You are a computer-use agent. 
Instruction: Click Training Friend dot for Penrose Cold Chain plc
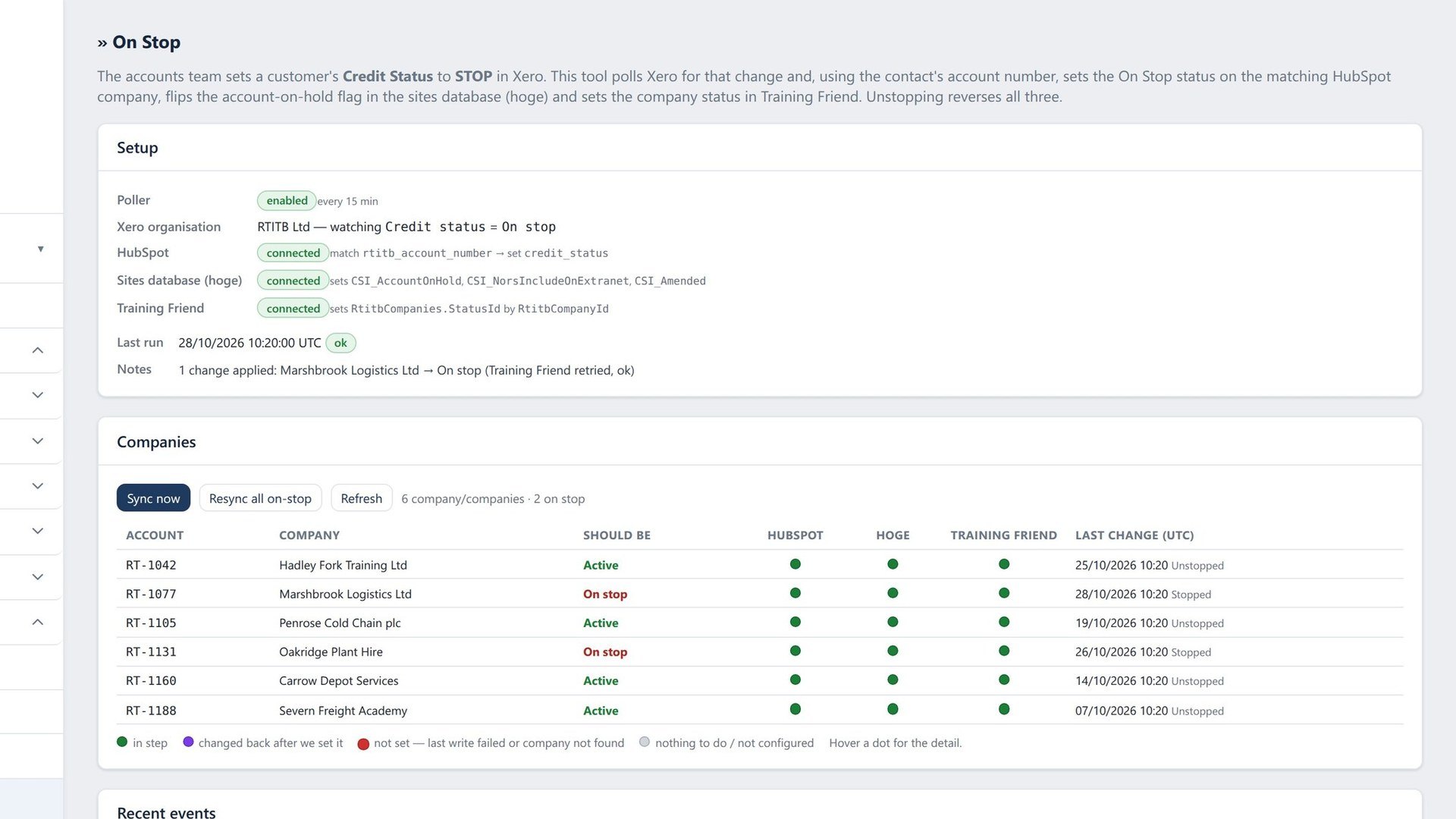point(1004,622)
